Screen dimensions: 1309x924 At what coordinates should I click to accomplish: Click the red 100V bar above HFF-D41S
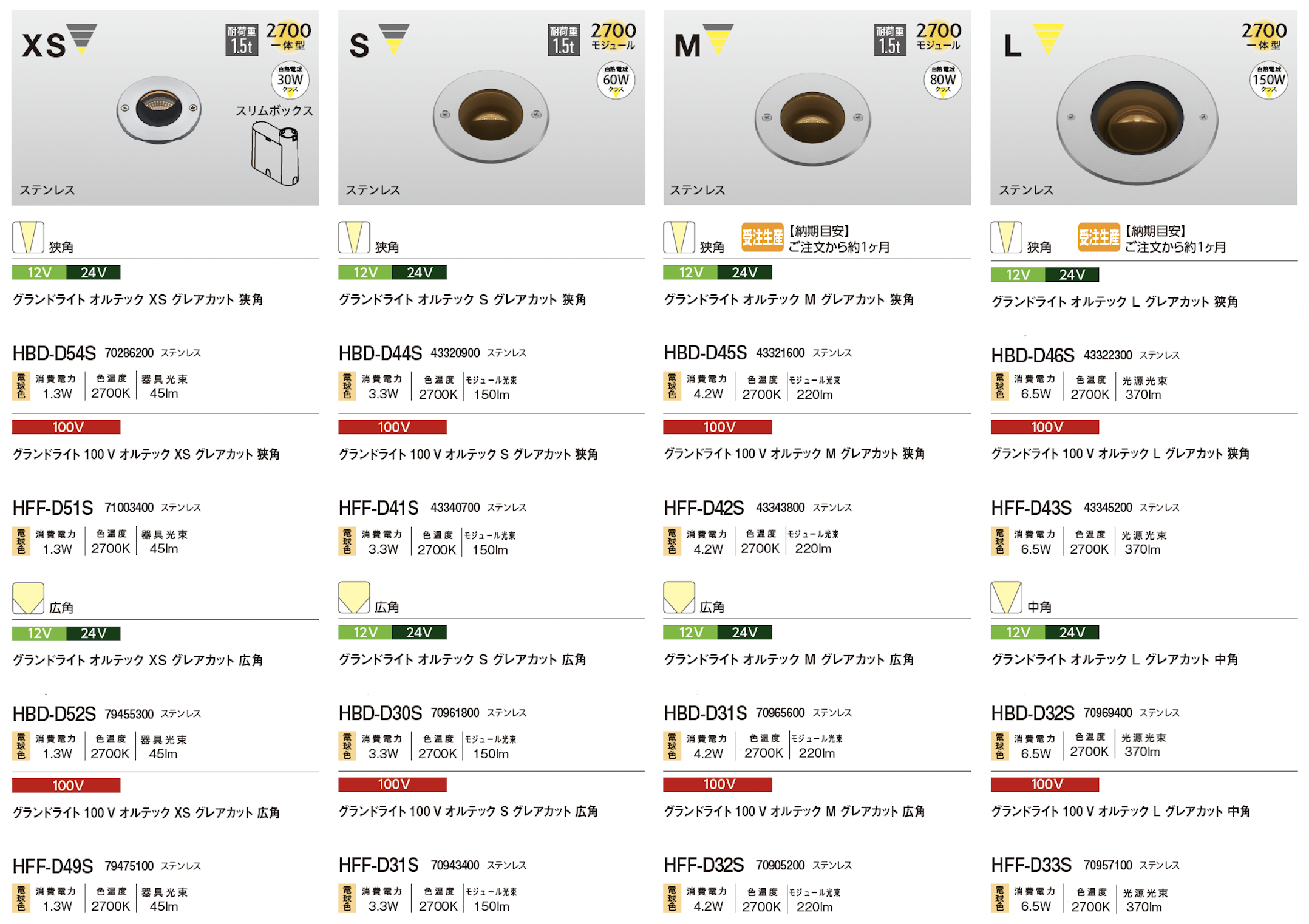[x=393, y=427]
